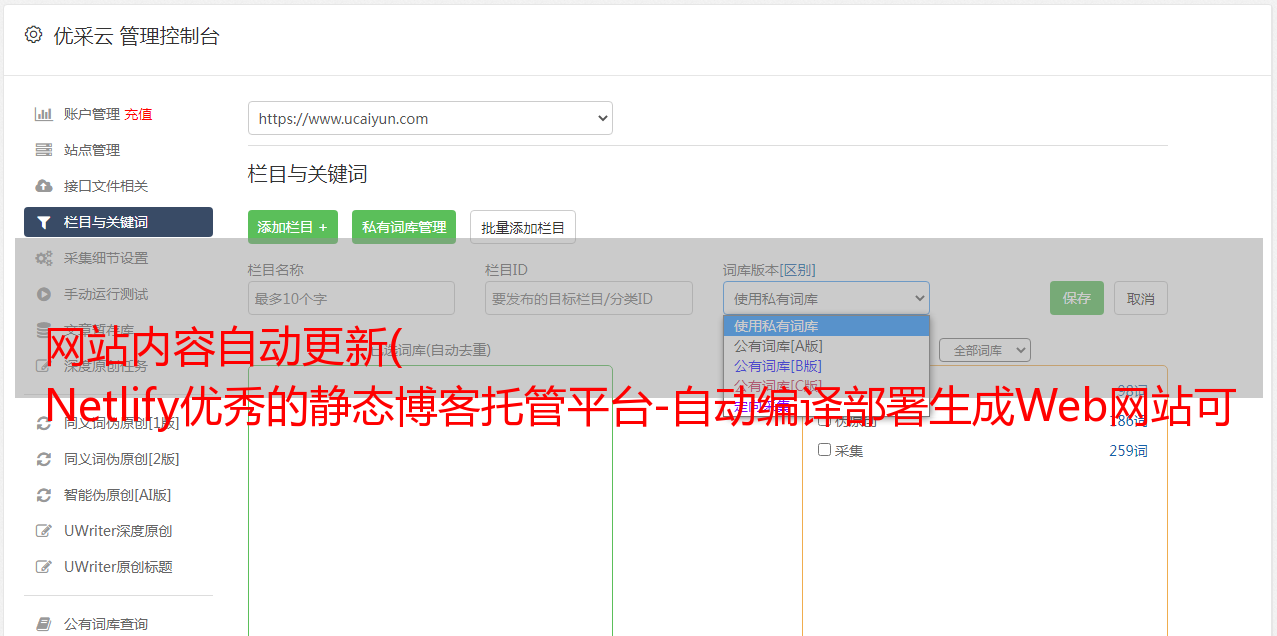Tick the 采集 checkbox
Screen dimensions: 1277x636
tap(825, 450)
